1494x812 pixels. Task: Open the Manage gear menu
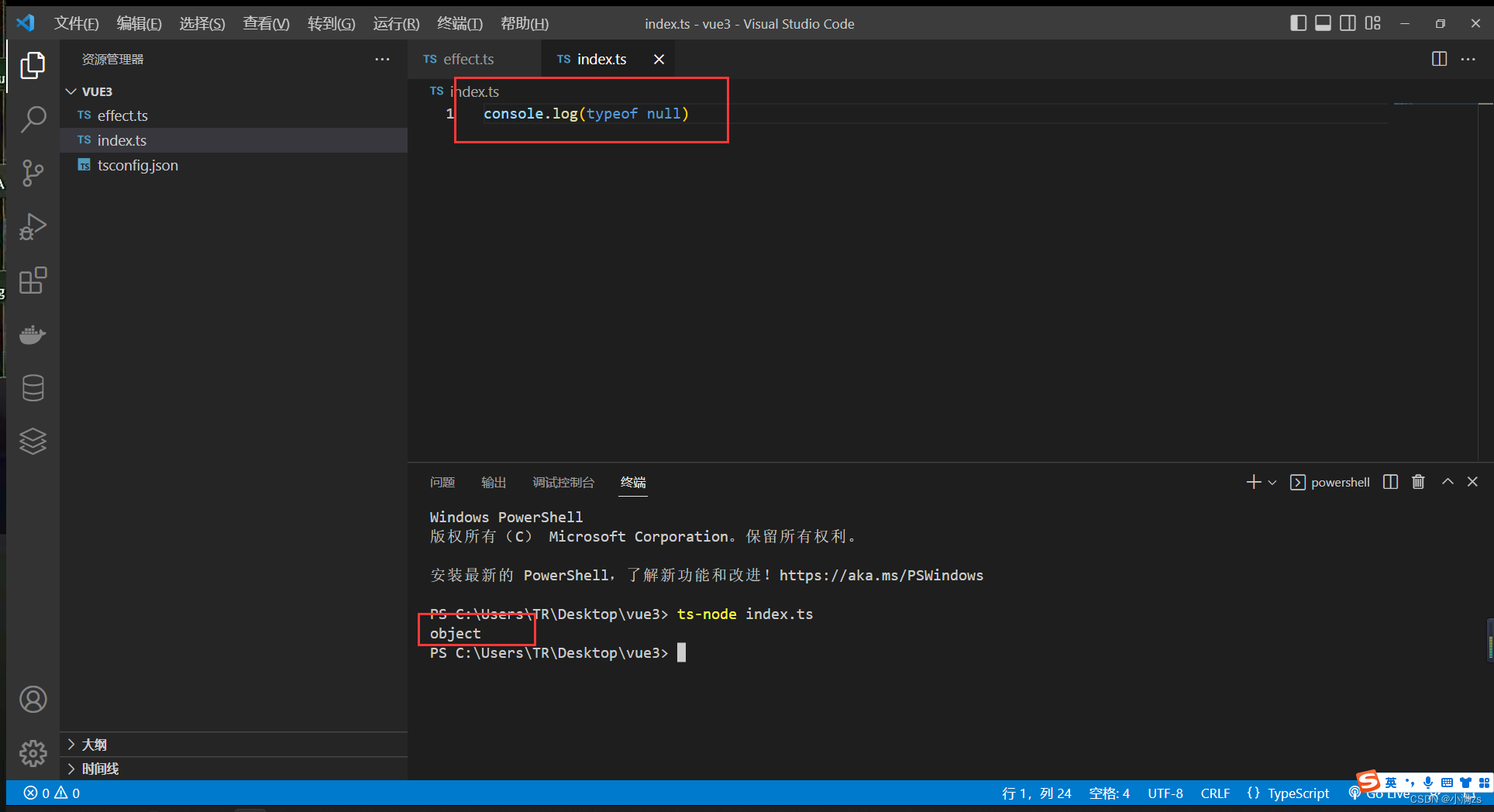(33, 752)
